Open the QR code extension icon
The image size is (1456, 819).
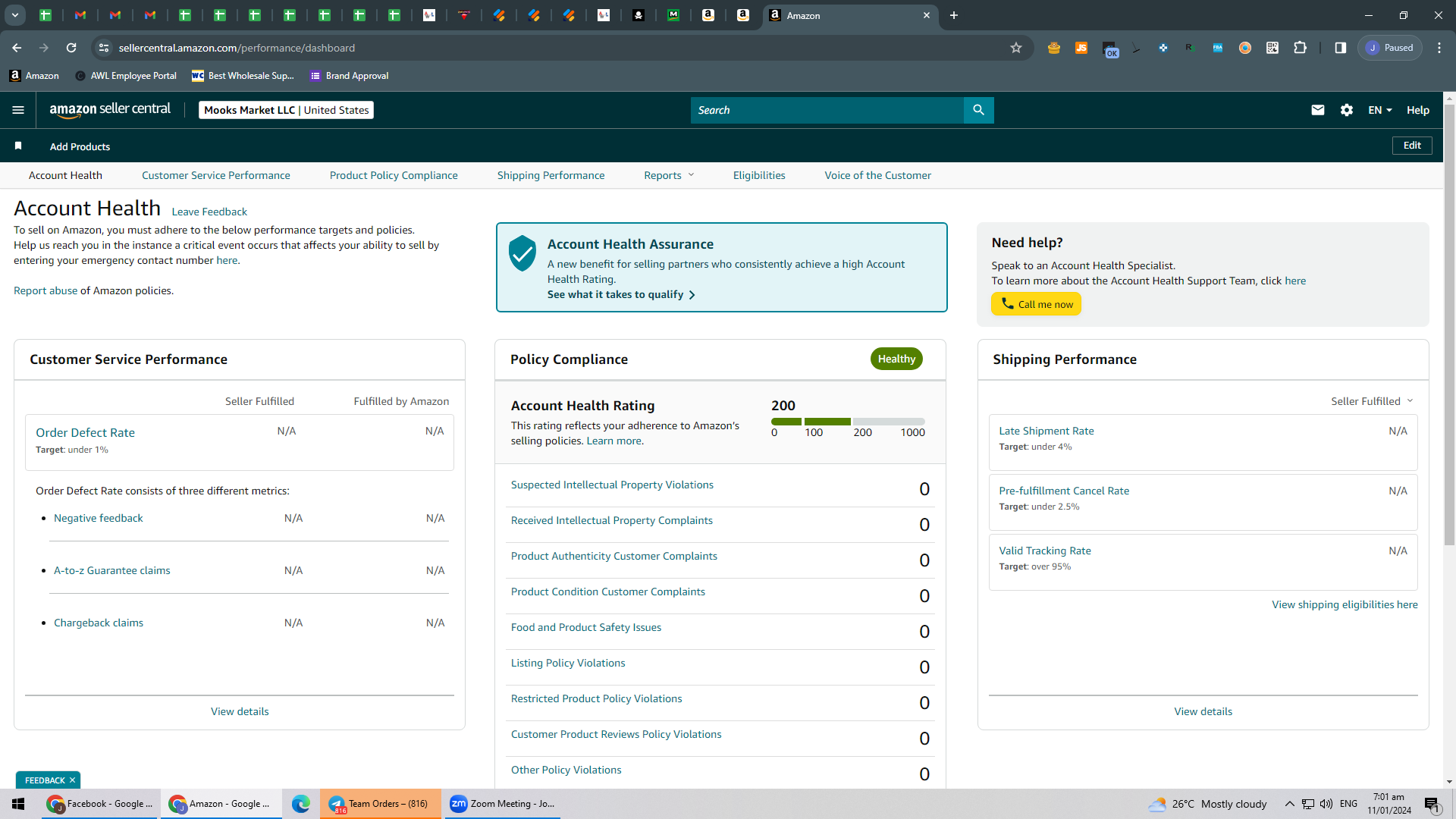click(x=1272, y=48)
